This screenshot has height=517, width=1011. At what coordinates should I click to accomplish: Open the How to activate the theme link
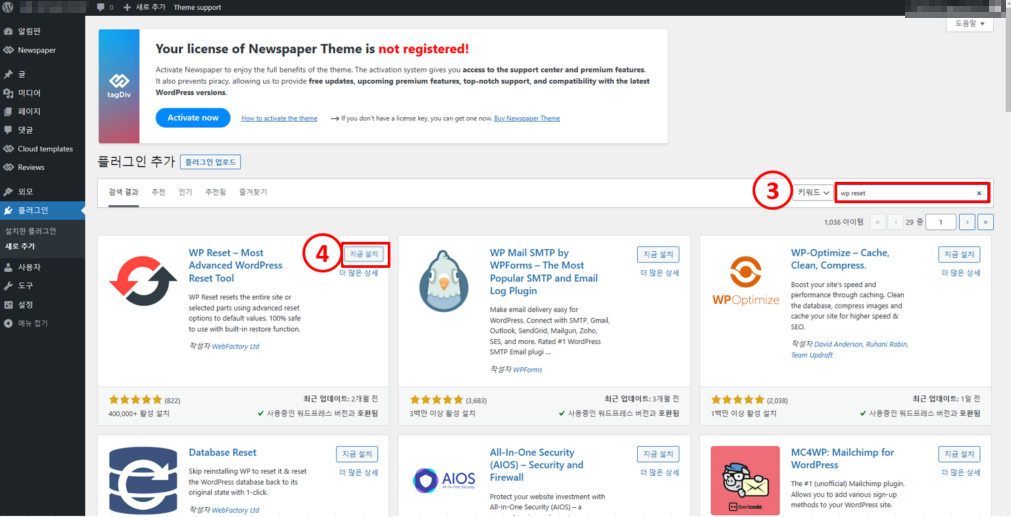coord(279,119)
